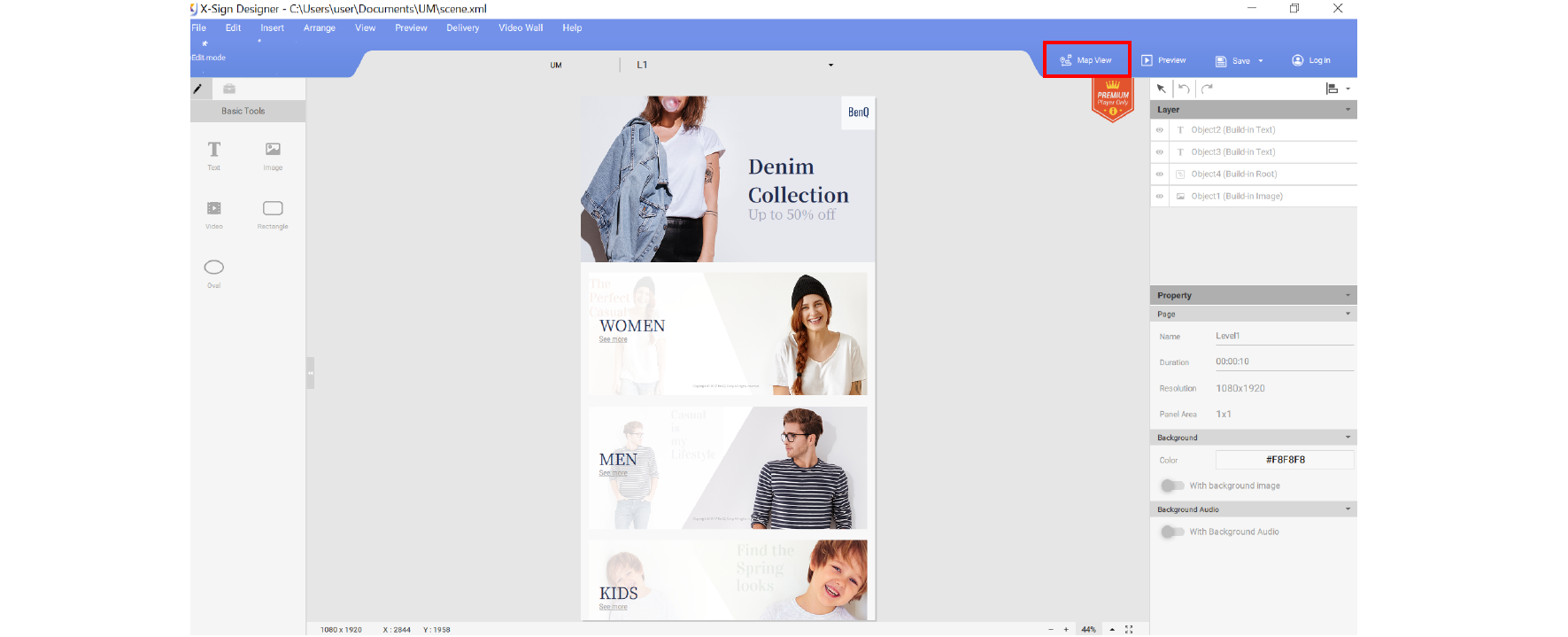1568x637 pixels.
Task: Open the L1 page dropdown
Action: click(830, 65)
